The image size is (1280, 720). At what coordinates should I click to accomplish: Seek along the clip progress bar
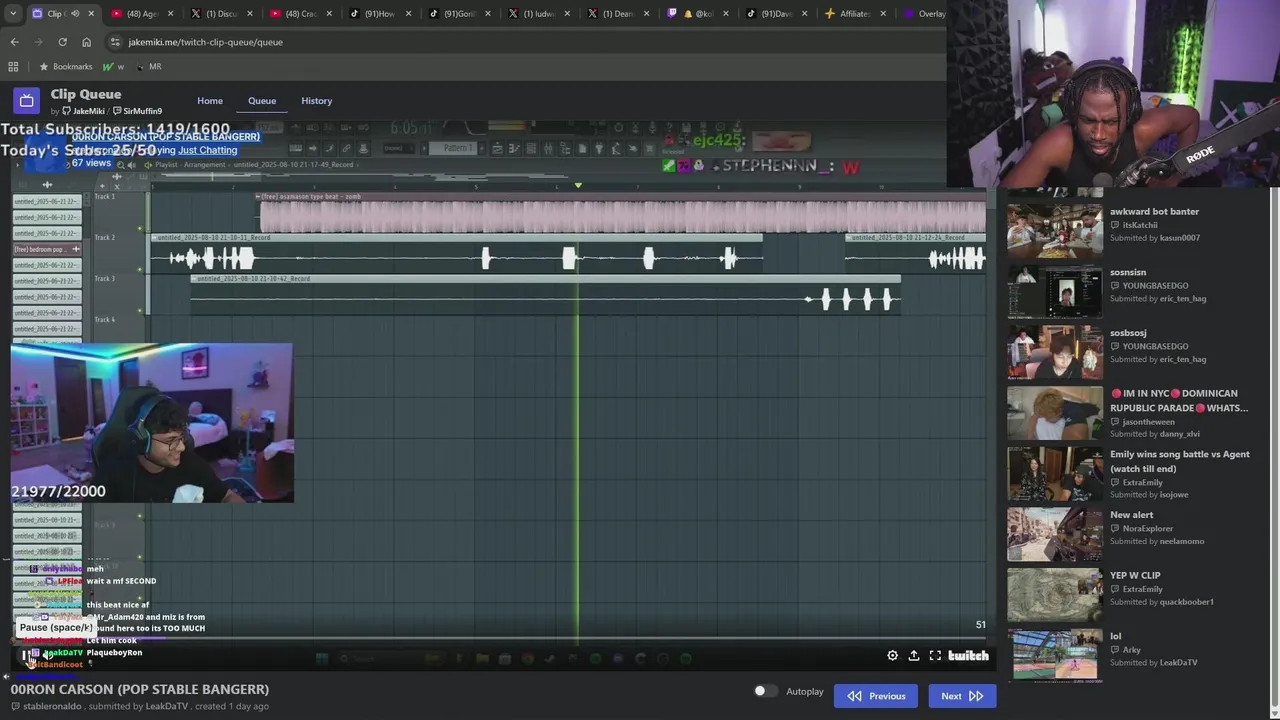click(498, 637)
